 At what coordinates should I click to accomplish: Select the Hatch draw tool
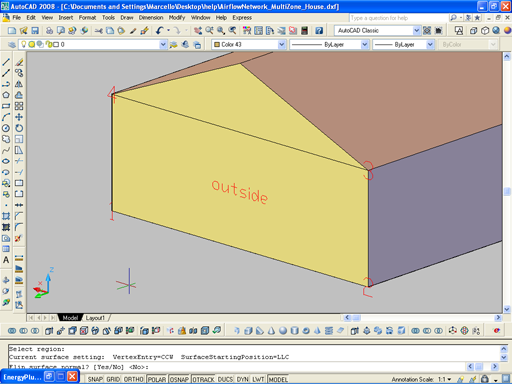[6, 216]
